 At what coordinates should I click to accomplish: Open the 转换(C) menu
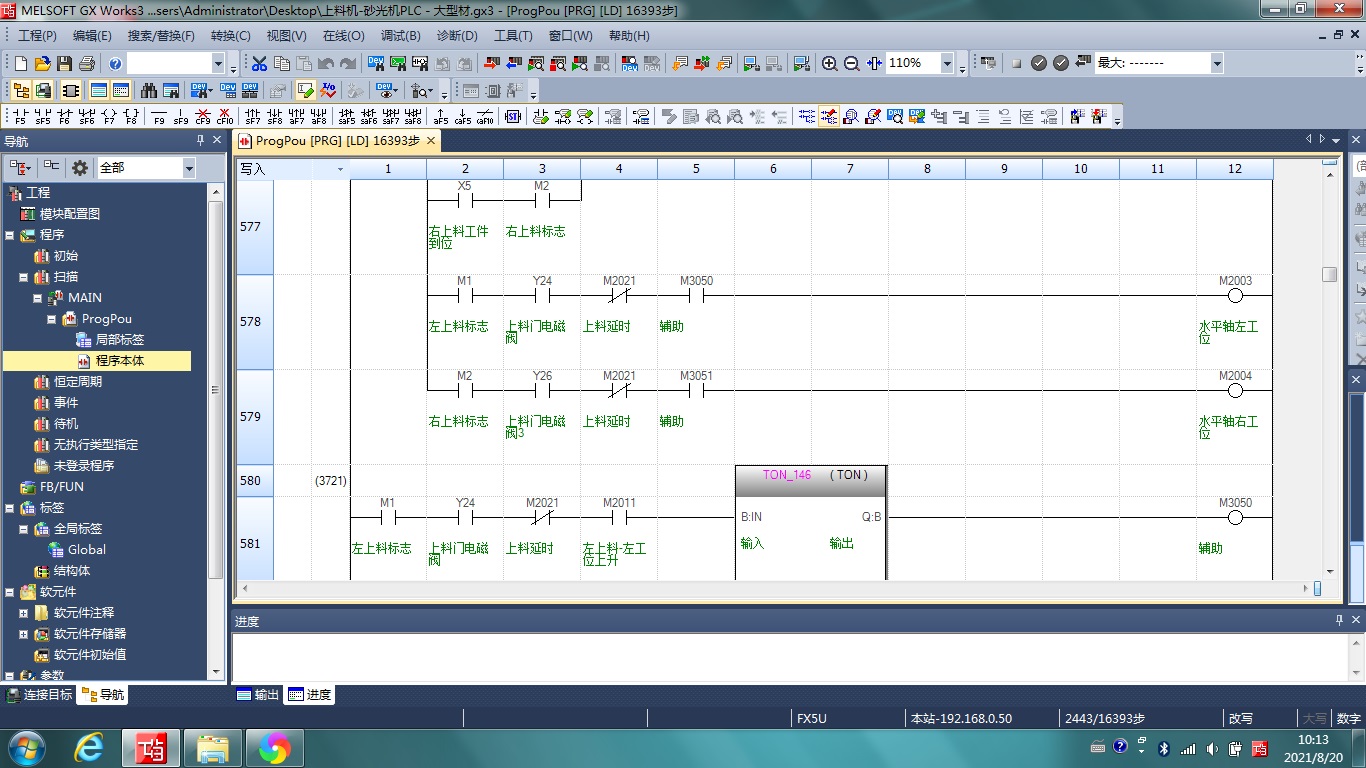coord(230,35)
